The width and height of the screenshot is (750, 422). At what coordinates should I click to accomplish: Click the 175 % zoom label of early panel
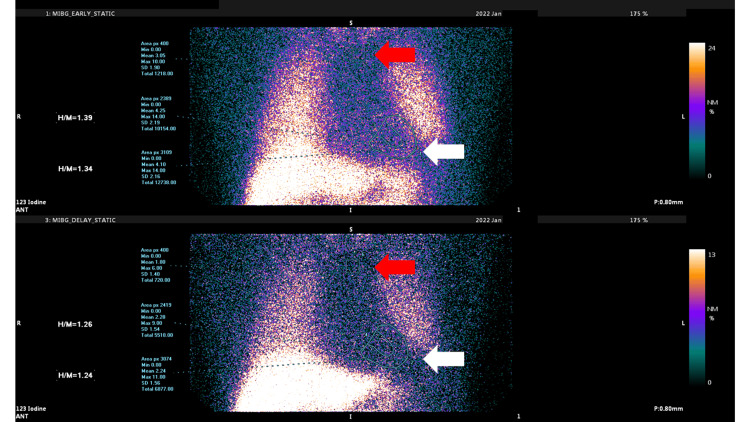point(639,14)
